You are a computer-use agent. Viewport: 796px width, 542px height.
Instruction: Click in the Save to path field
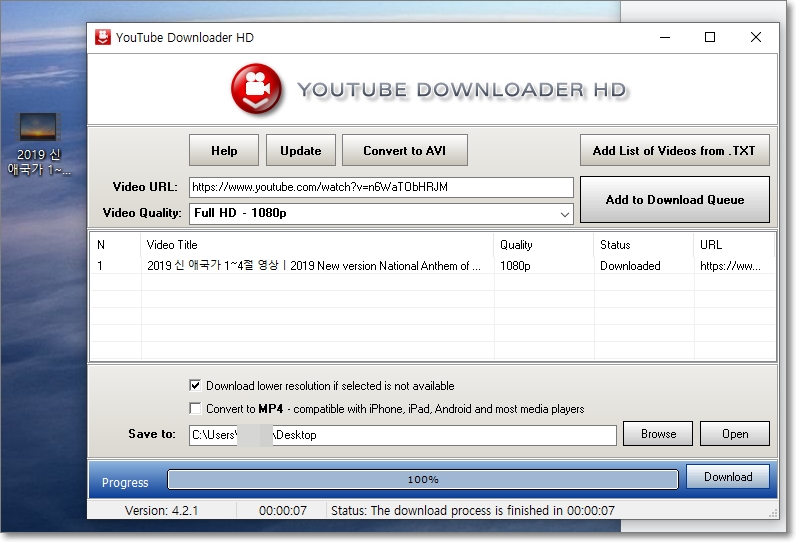coord(403,435)
